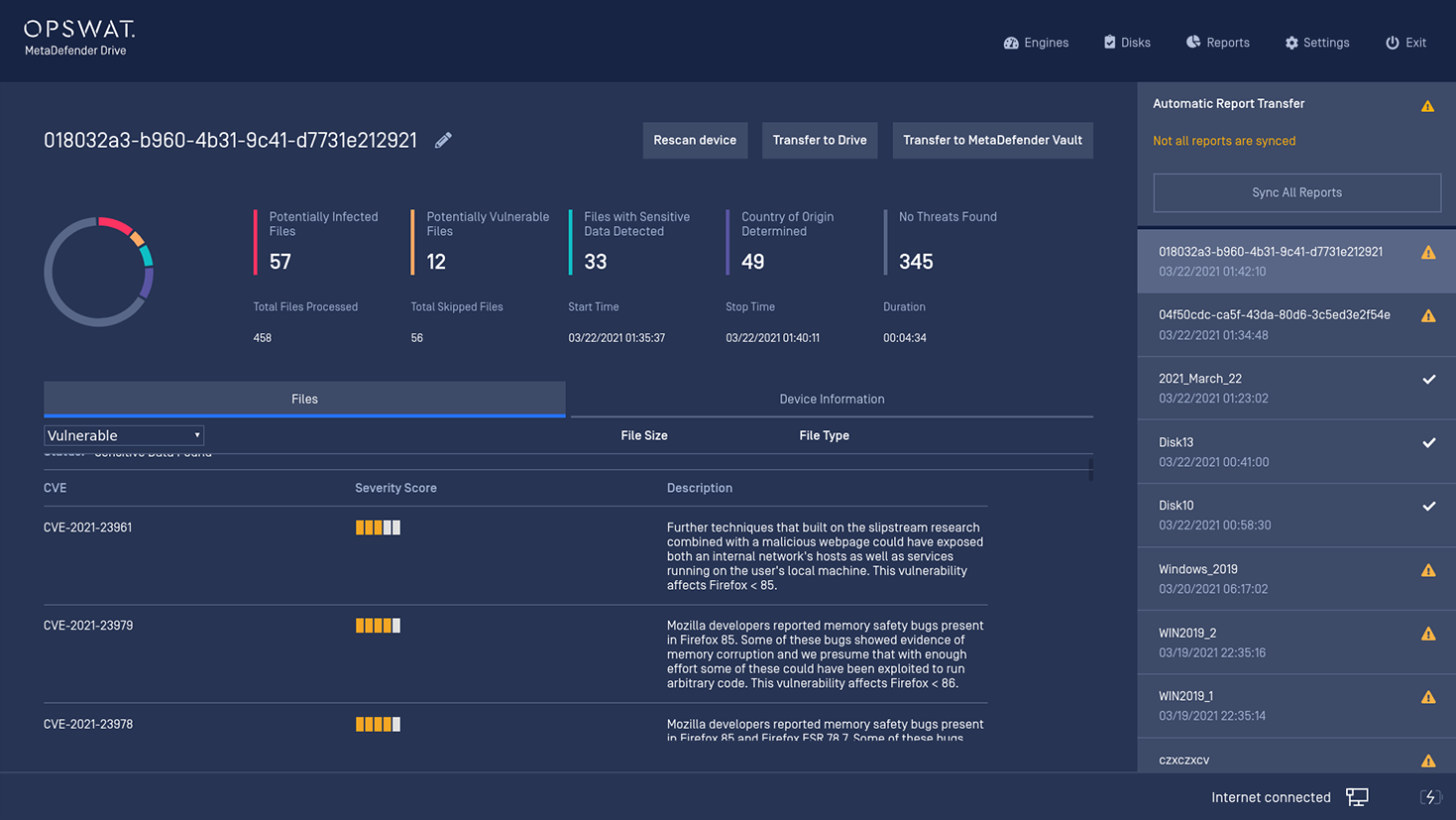The height and width of the screenshot is (820, 1456).
Task: Click the OPSWAT MetaDefender Drive logo
Action: (x=79, y=38)
